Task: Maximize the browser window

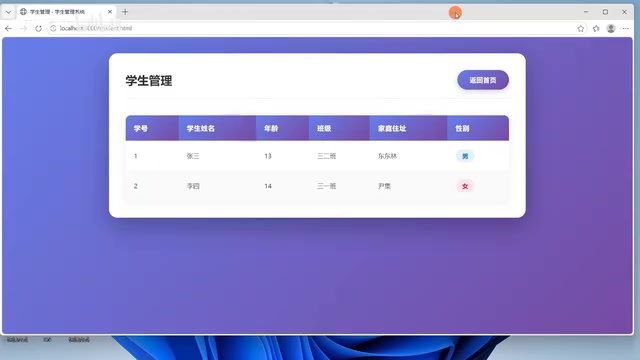Action: tap(605, 12)
